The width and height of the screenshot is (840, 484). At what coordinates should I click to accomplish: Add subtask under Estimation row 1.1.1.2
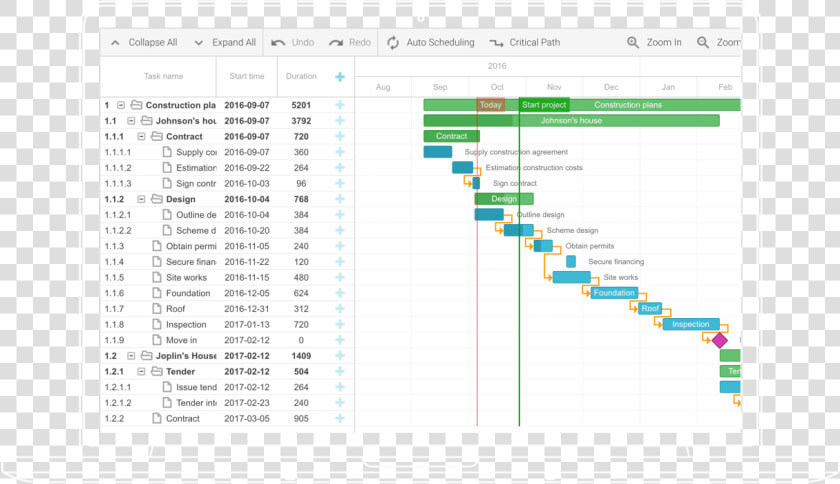pos(340,168)
